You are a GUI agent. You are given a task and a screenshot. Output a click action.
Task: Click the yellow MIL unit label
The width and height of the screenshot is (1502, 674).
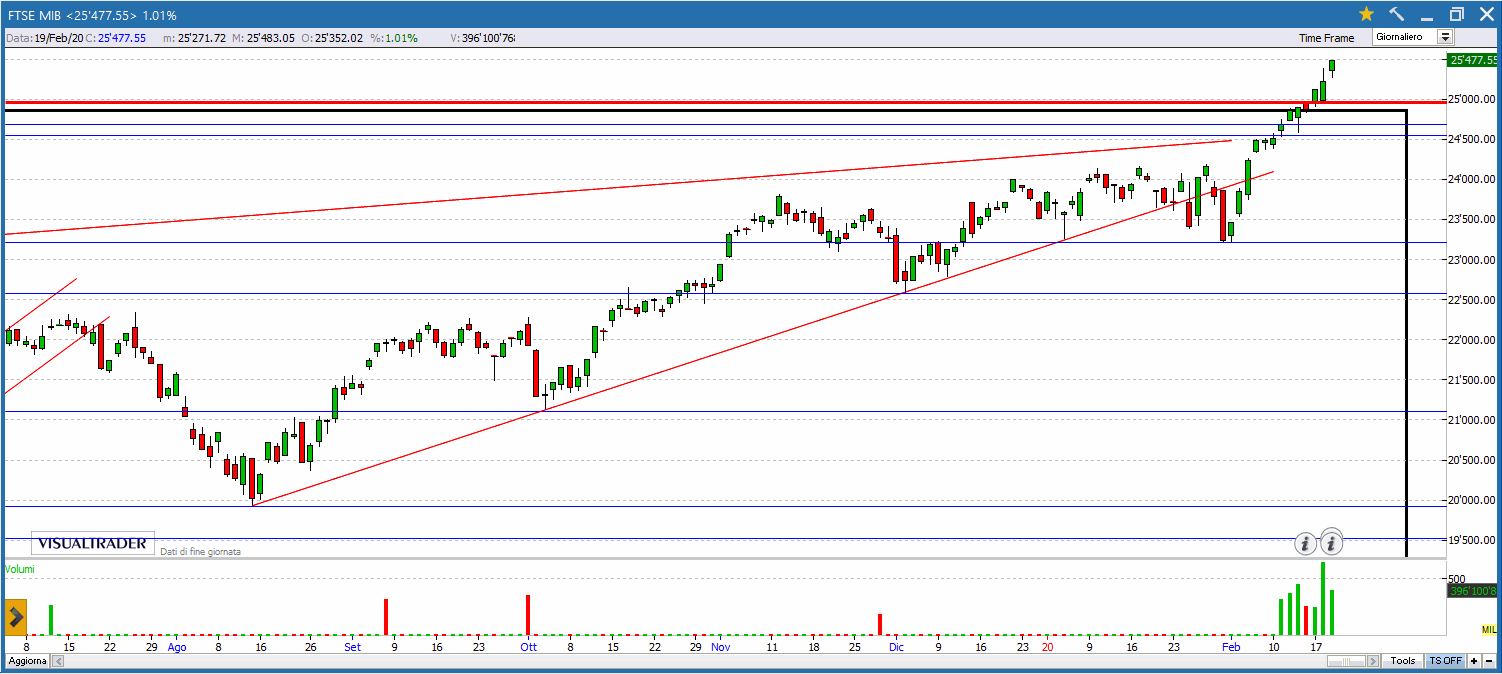point(1489,629)
